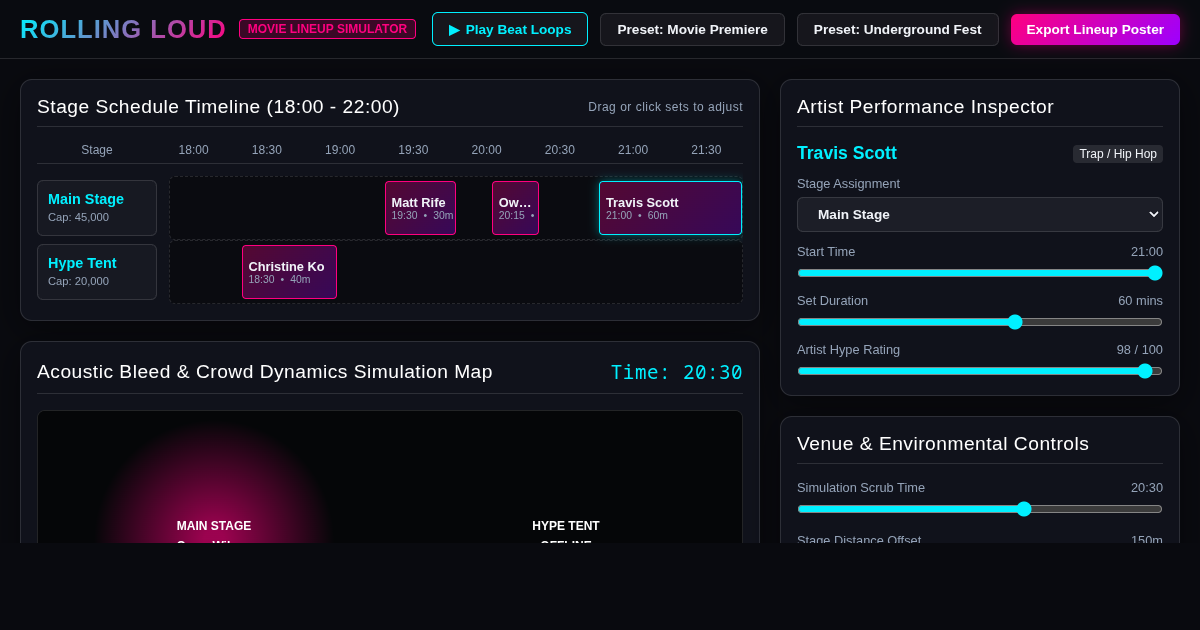Click the Movie Lineup Simulator badge

click(x=327, y=29)
